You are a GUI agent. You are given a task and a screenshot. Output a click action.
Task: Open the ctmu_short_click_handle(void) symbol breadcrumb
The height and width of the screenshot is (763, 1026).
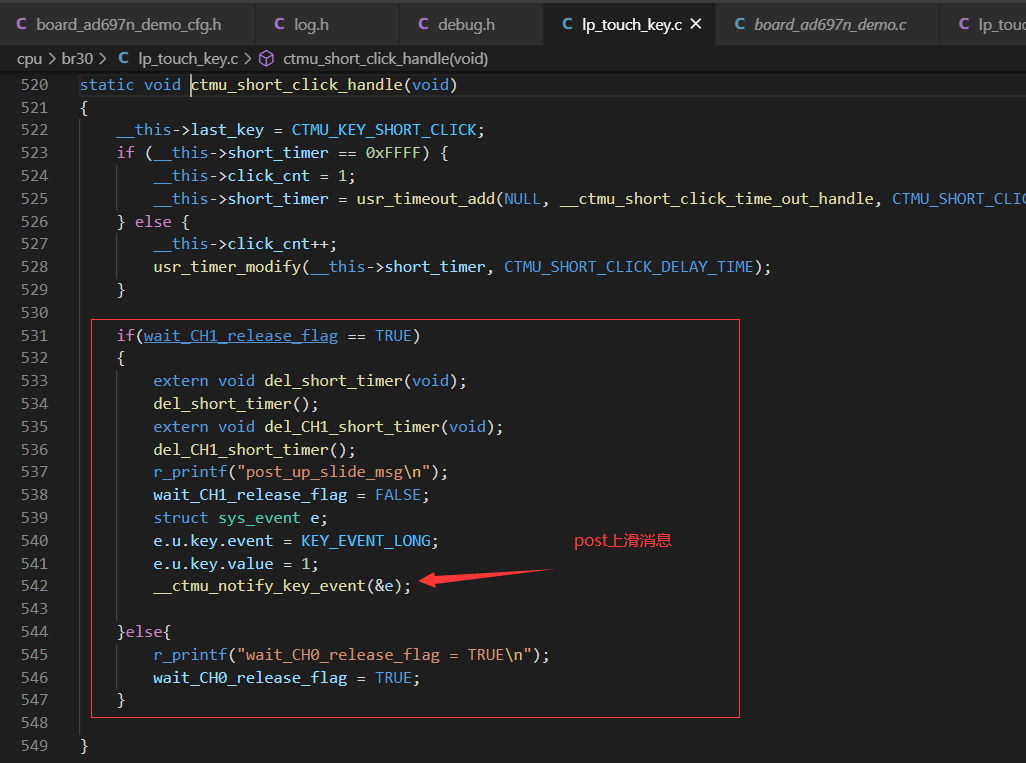(385, 59)
